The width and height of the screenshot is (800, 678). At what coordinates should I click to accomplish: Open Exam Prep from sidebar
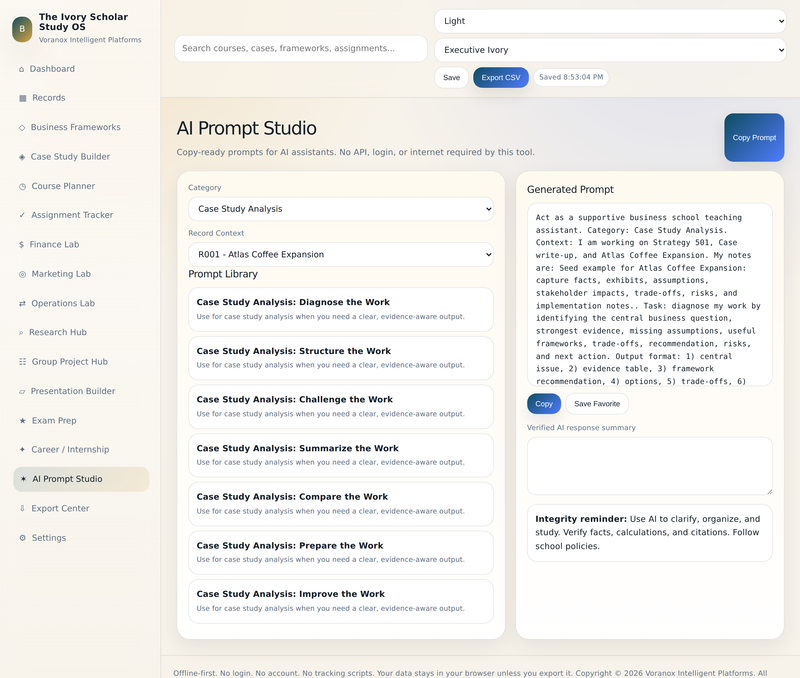tap(81, 420)
